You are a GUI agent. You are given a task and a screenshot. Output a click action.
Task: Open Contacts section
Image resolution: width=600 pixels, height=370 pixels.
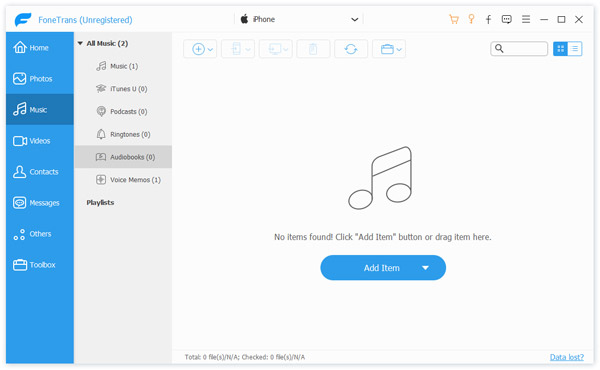39,172
